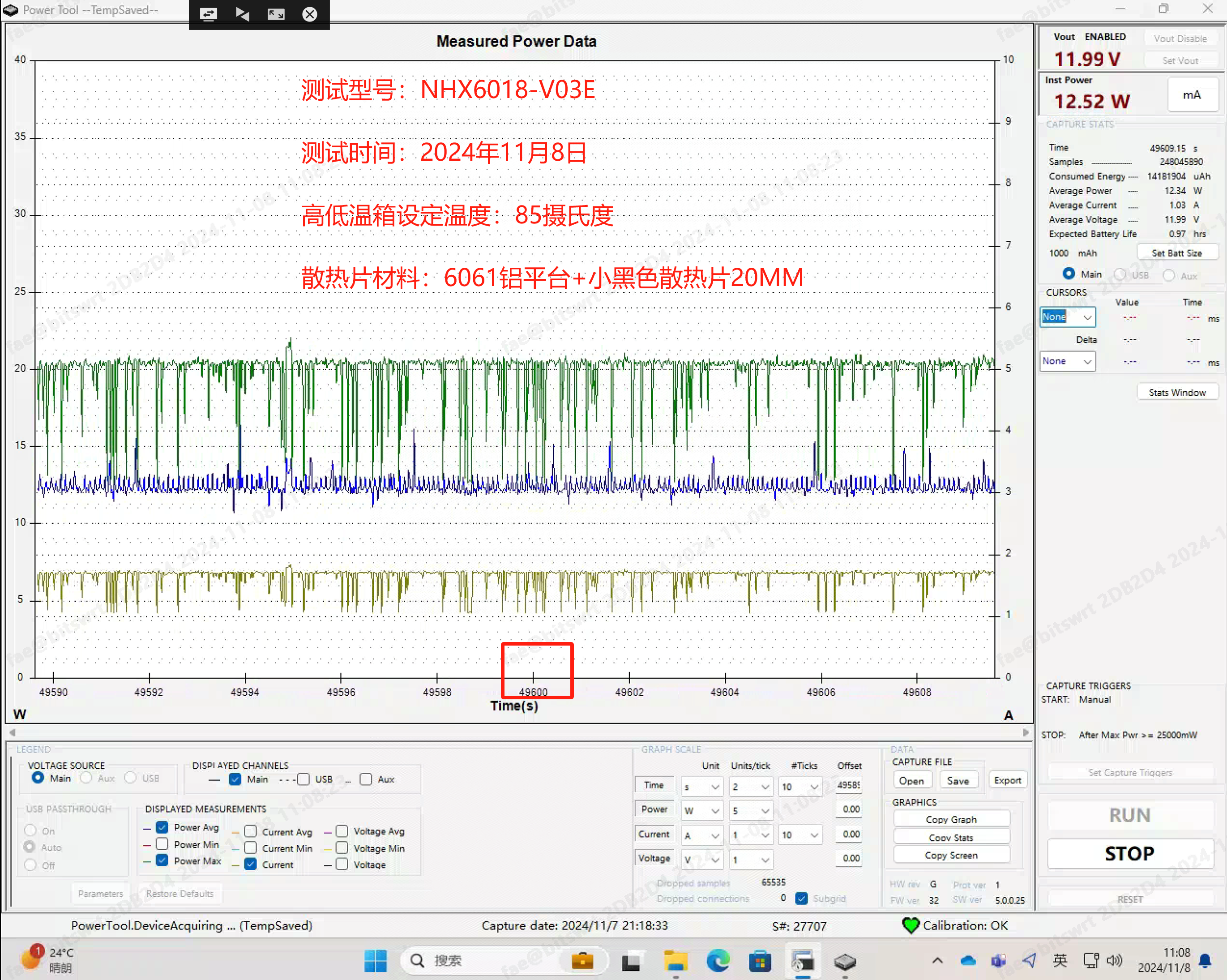This screenshot has width=1227, height=980.
Task: Open the volume speaker tray icon
Action: [x=1114, y=961]
